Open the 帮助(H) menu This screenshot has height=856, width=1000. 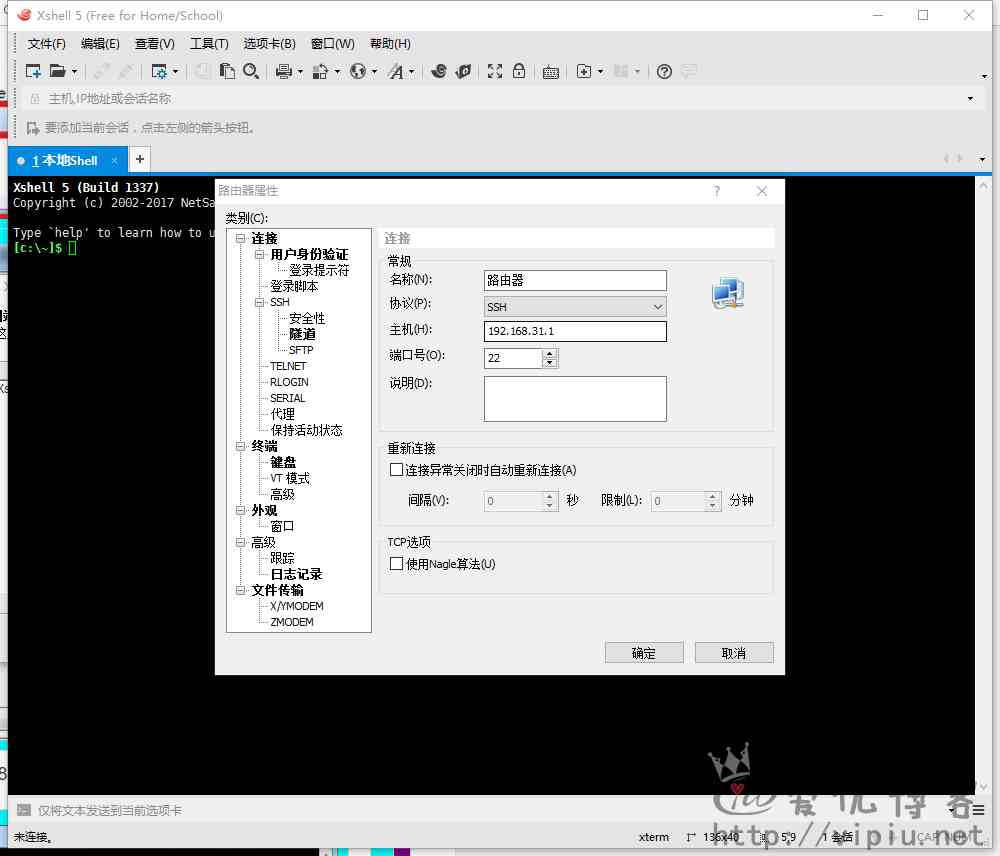pyautogui.click(x=390, y=43)
